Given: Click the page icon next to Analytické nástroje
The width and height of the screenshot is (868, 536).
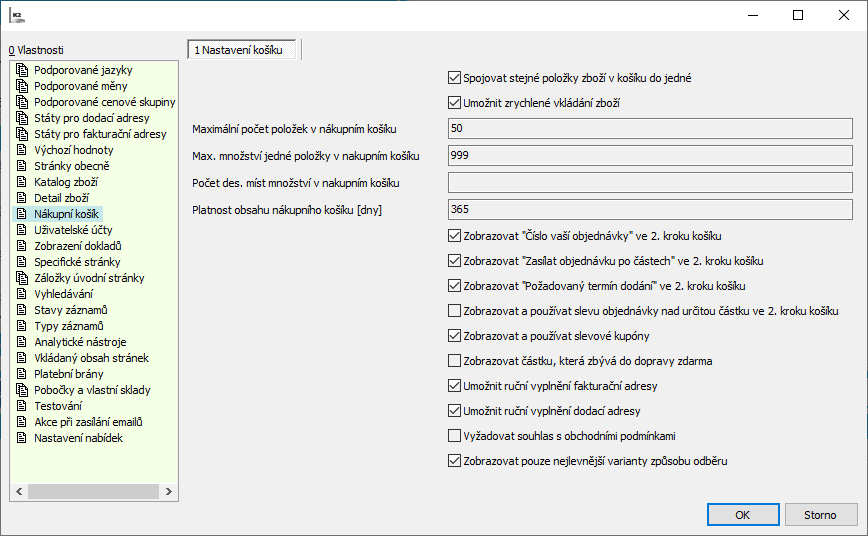Looking at the screenshot, I should pyautogui.click(x=22, y=342).
